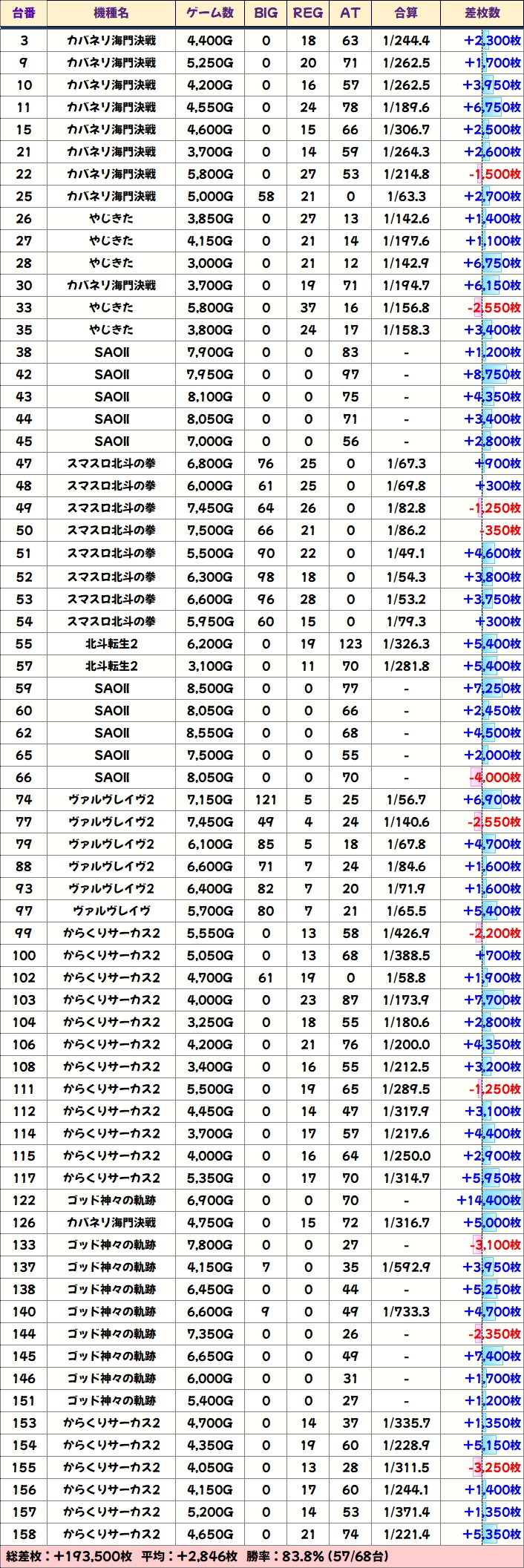Click -1,250枚 value in row 49
Screen dimensions: 524x1568
pos(495,508)
